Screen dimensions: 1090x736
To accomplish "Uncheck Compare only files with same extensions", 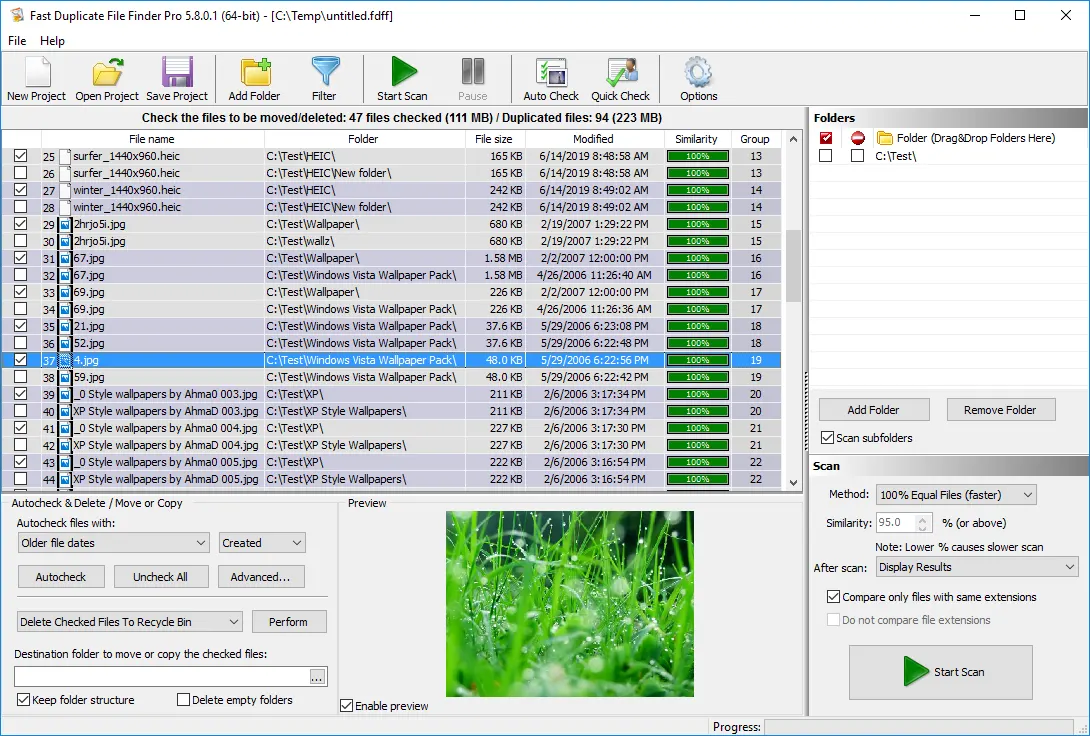I will [834, 596].
